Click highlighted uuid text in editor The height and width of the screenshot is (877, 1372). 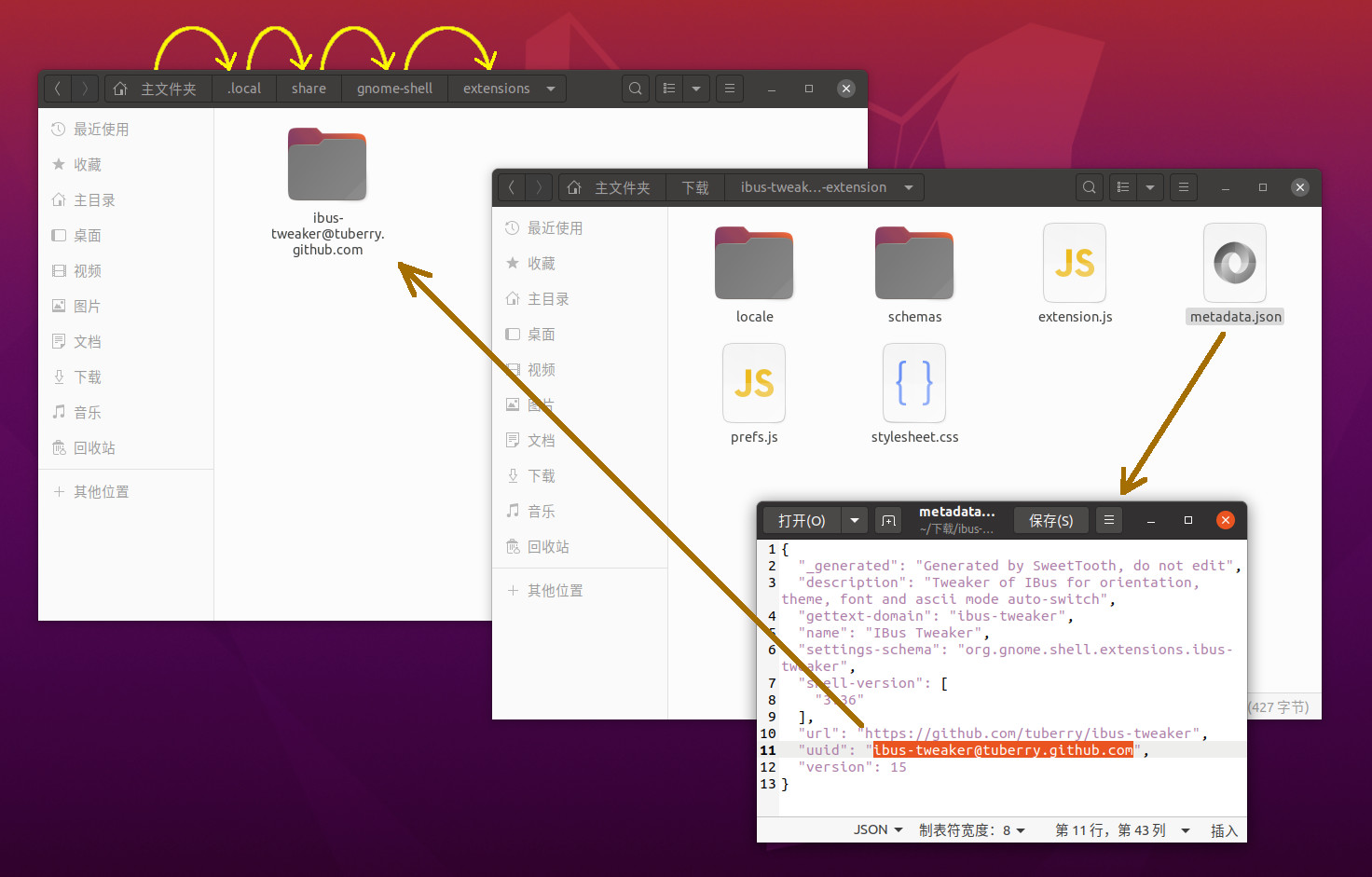point(1003,750)
